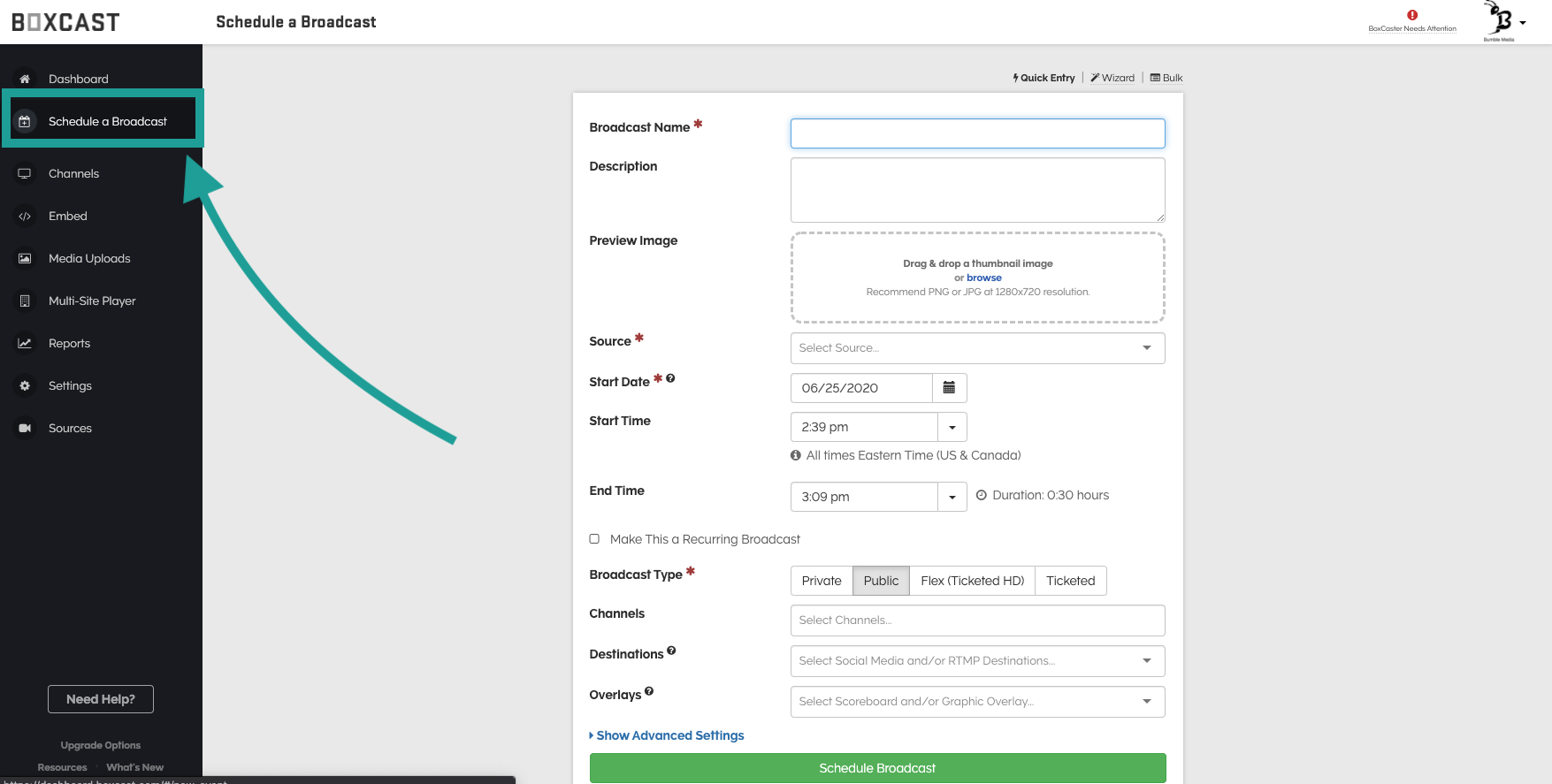Open the Select Source dropdown

[x=977, y=348]
